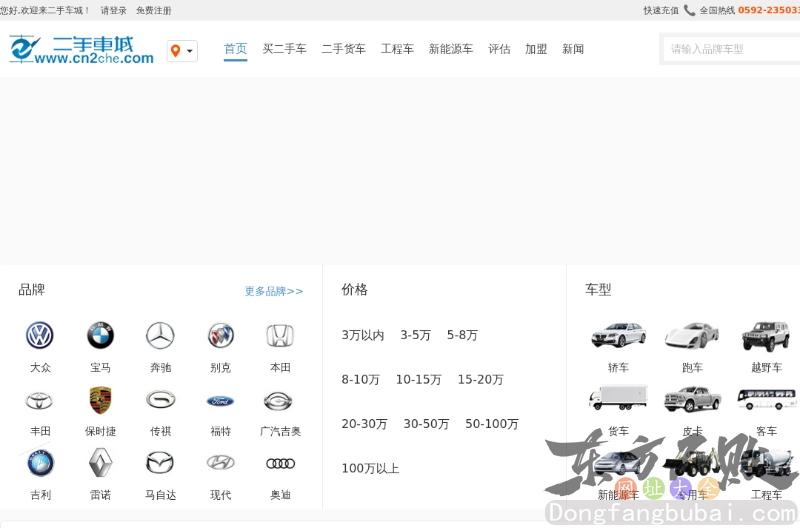Choose the Trumpchi (传祺) brand logo
This screenshot has height=528, width=800.
[160, 400]
